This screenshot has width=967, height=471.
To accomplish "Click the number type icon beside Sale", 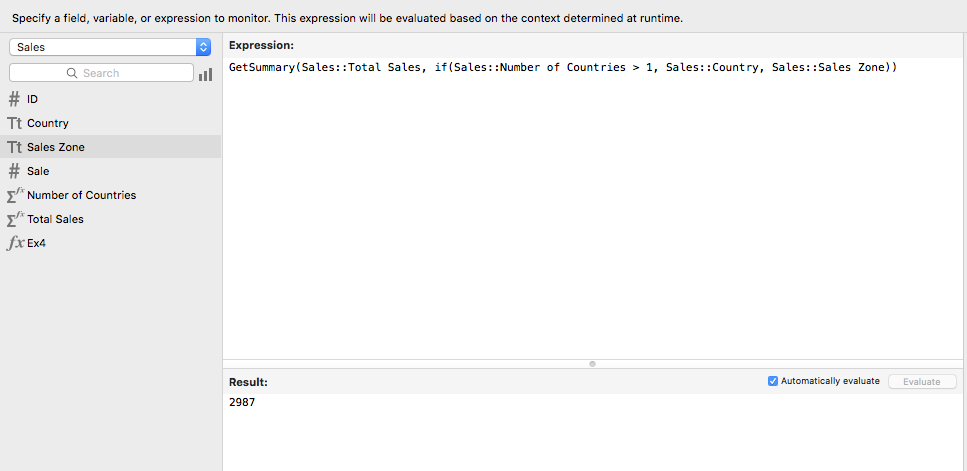I will click(x=14, y=171).
